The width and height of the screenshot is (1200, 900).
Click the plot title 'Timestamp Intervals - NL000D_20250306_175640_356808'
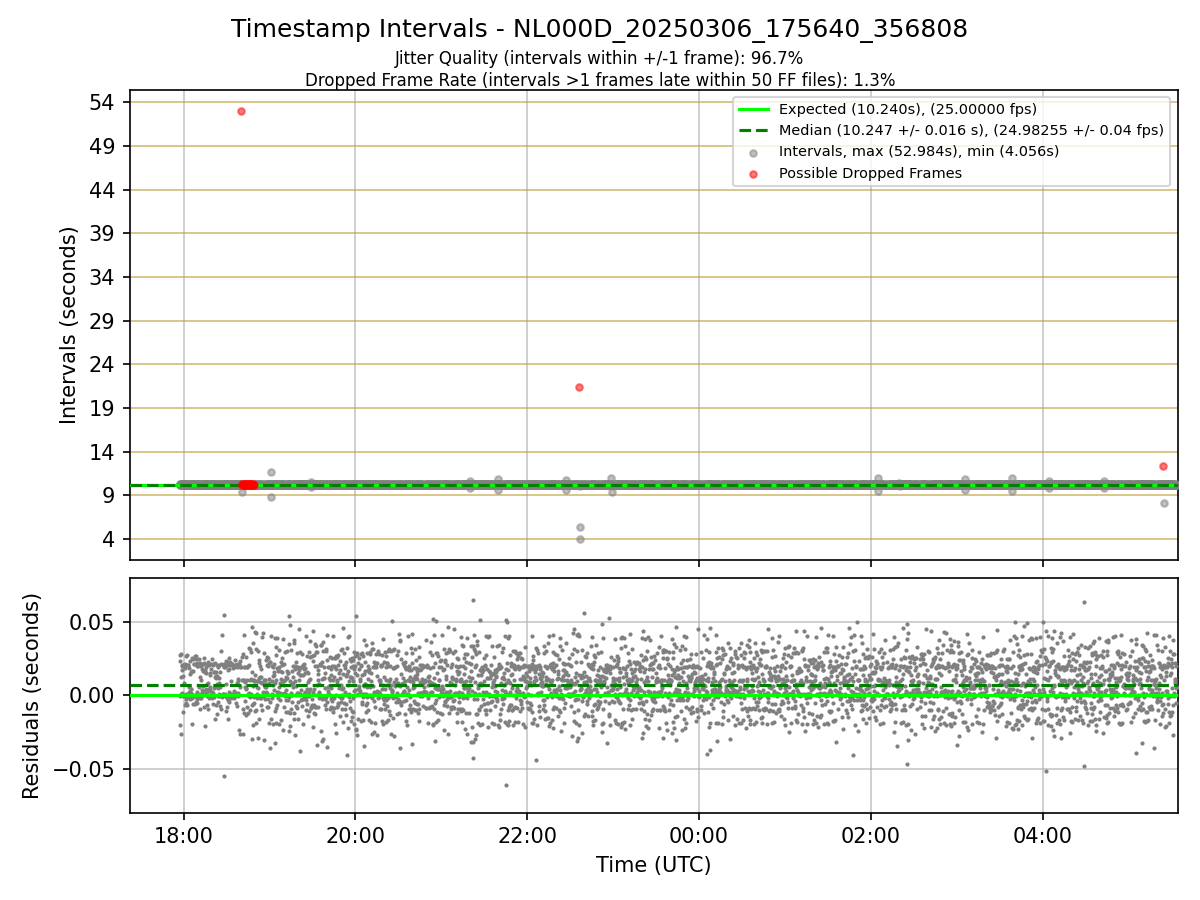click(x=599, y=29)
